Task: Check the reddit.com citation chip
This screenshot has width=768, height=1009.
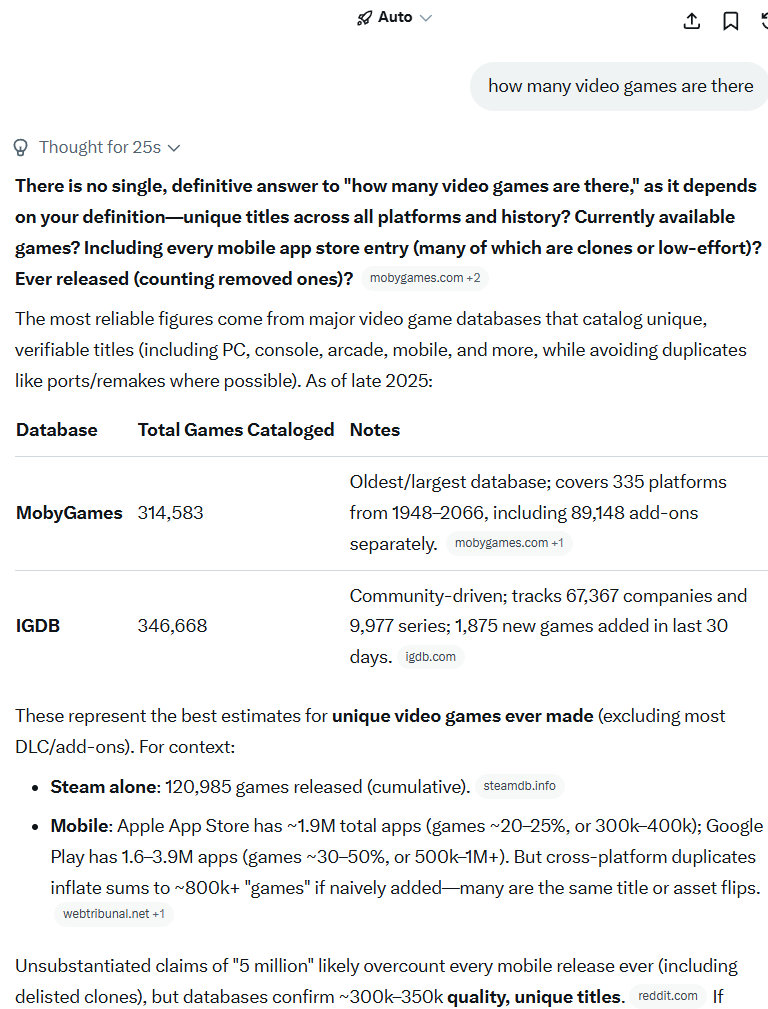Action: (x=668, y=996)
